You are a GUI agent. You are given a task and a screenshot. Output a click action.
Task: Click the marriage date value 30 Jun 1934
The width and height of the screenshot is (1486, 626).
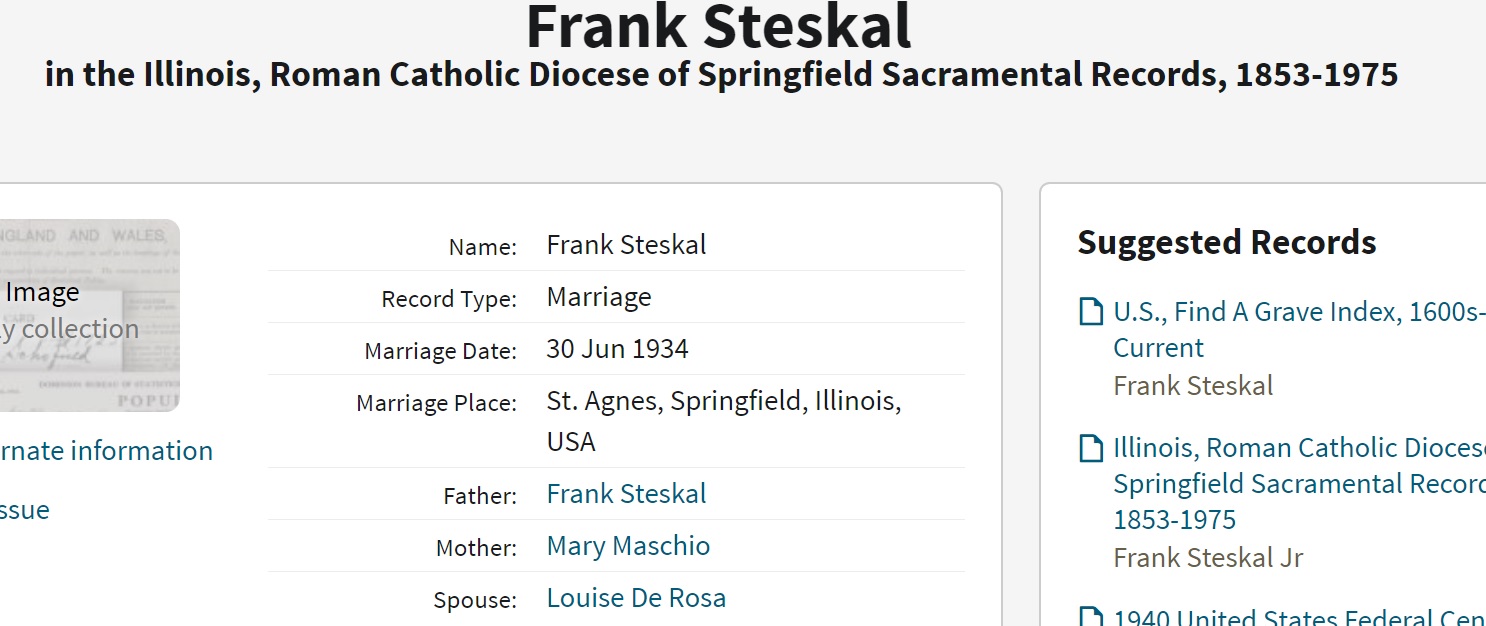click(x=617, y=349)
